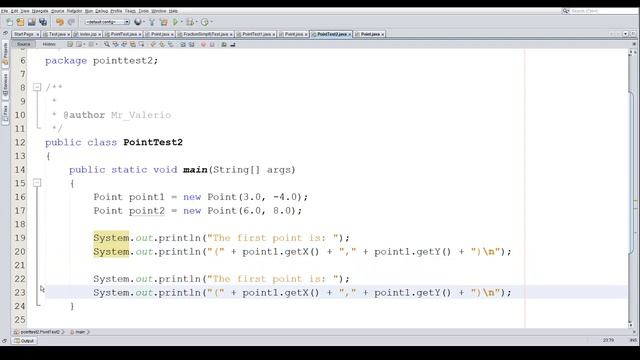Image resolution: width=640 pixels, height=360 pixels.
Task: Open the Files side panel
Action: [x=5, y=113]
